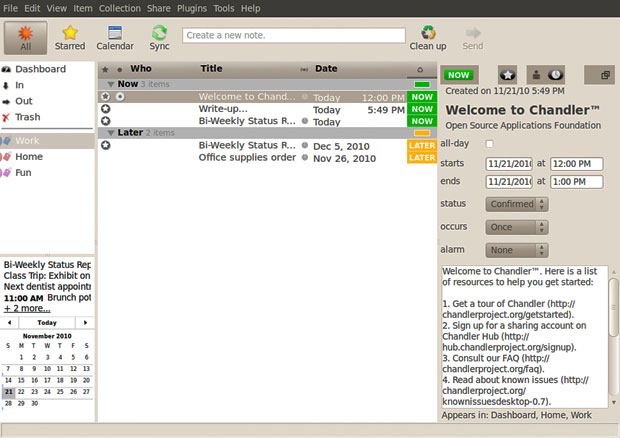Open the Share menu
Screen dimensions: 620x438
coord(159,8)
